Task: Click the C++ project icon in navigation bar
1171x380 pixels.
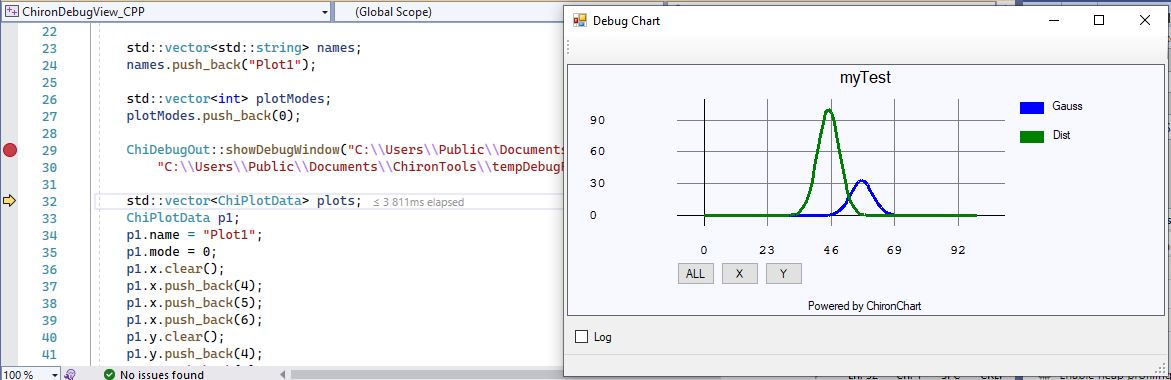Action: click(x=12, y=12)
